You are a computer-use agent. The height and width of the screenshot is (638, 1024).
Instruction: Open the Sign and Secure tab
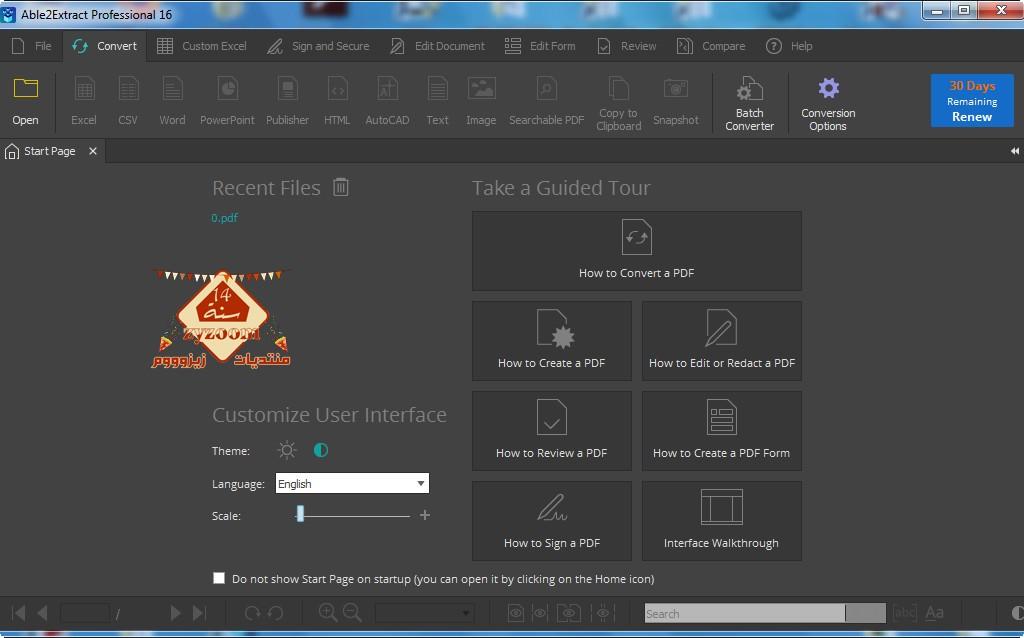(319, 46)
